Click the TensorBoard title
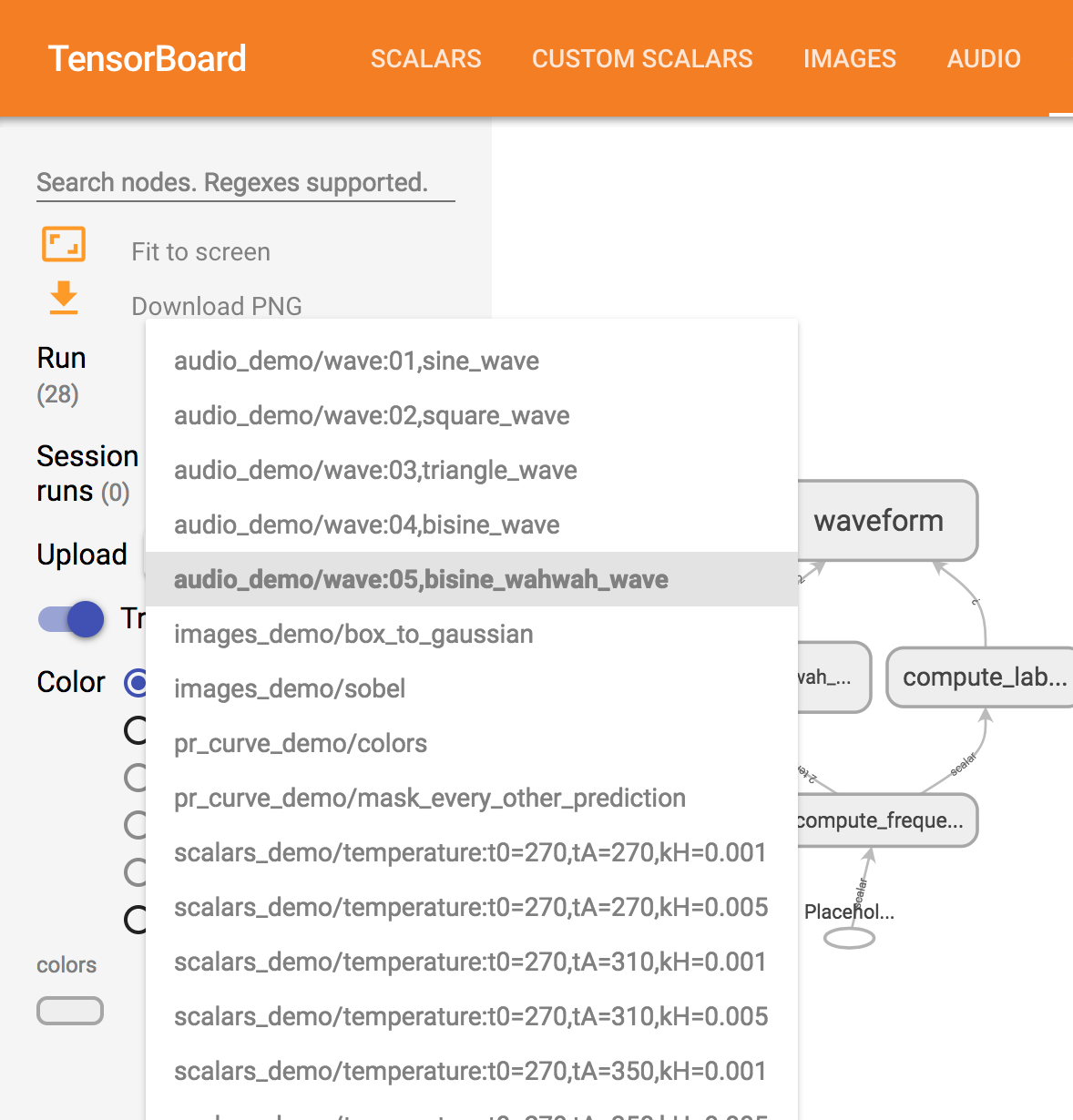 click(148, 58)
